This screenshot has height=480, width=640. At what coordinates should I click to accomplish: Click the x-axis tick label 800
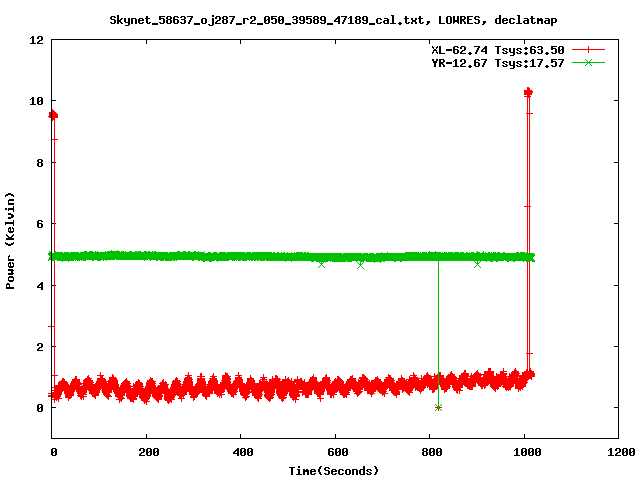pyautogui.click(x=432, y=452)
